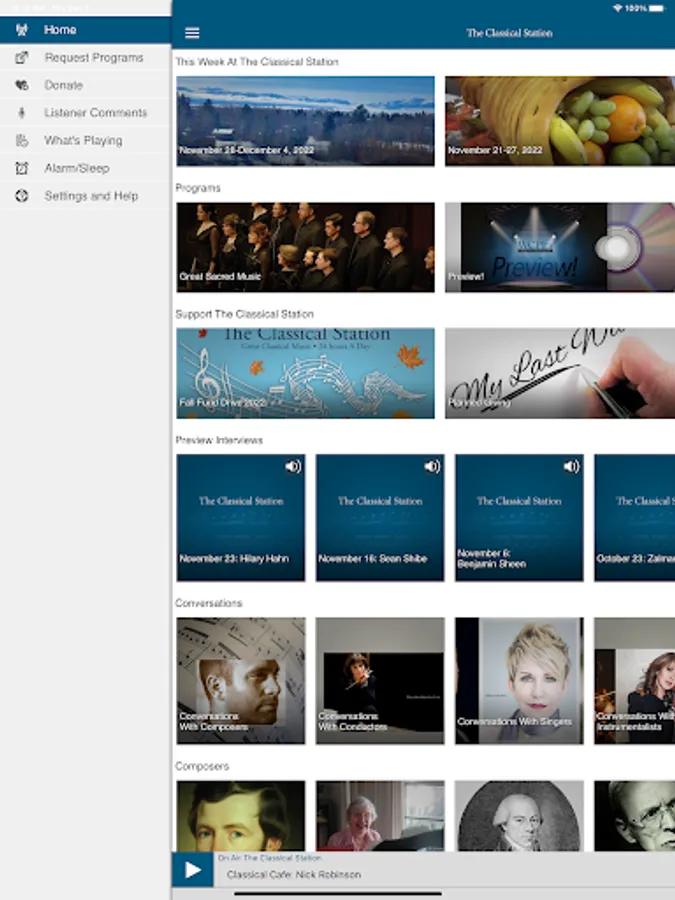The height and width of the screenshot is (900, 675).
Task: Open the October 23 interview card
Action: click(x=634, y=518)
